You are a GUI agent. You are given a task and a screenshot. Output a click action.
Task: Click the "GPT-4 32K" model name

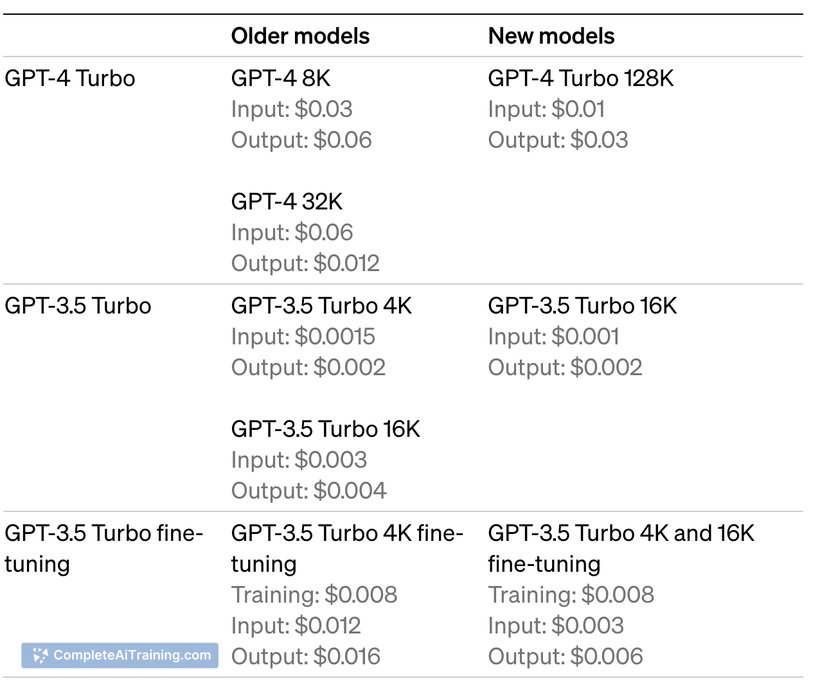(287, 201)
